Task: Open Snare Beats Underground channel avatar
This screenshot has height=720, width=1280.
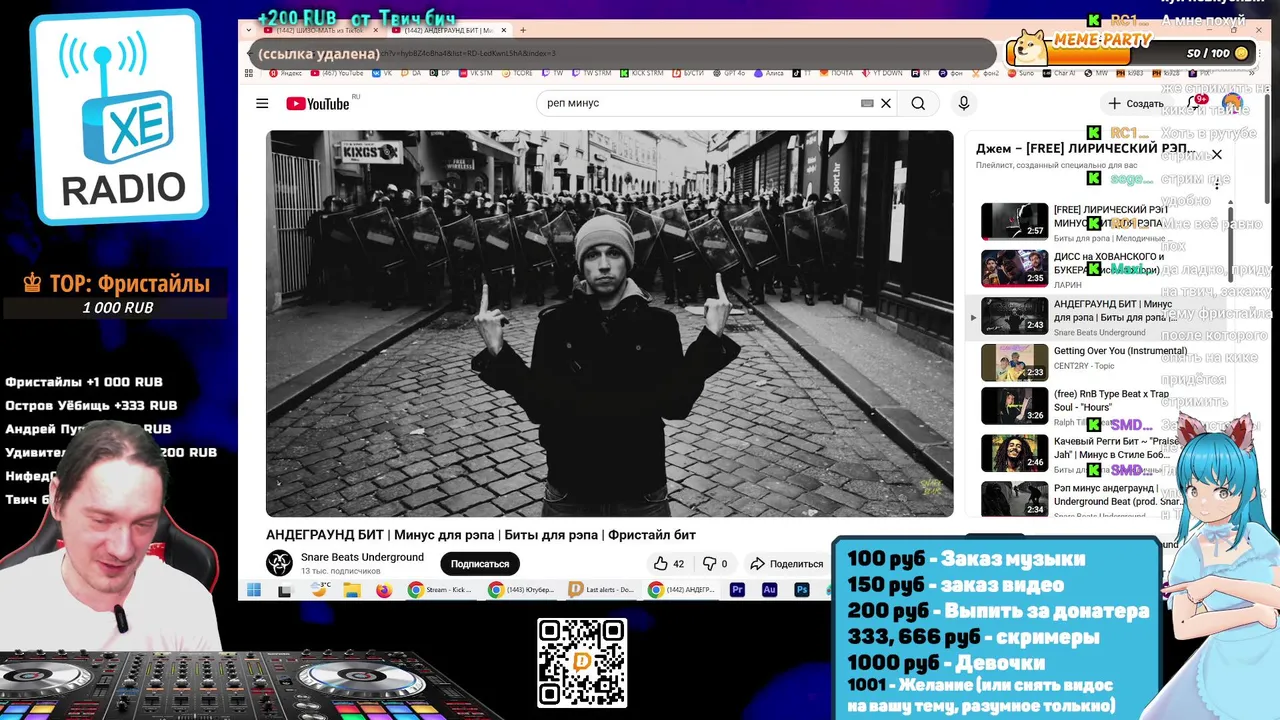Action: click(279, 563)
